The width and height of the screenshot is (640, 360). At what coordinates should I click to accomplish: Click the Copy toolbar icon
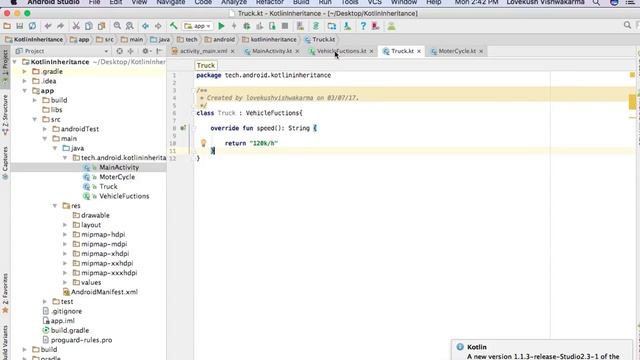pos(89,26)
